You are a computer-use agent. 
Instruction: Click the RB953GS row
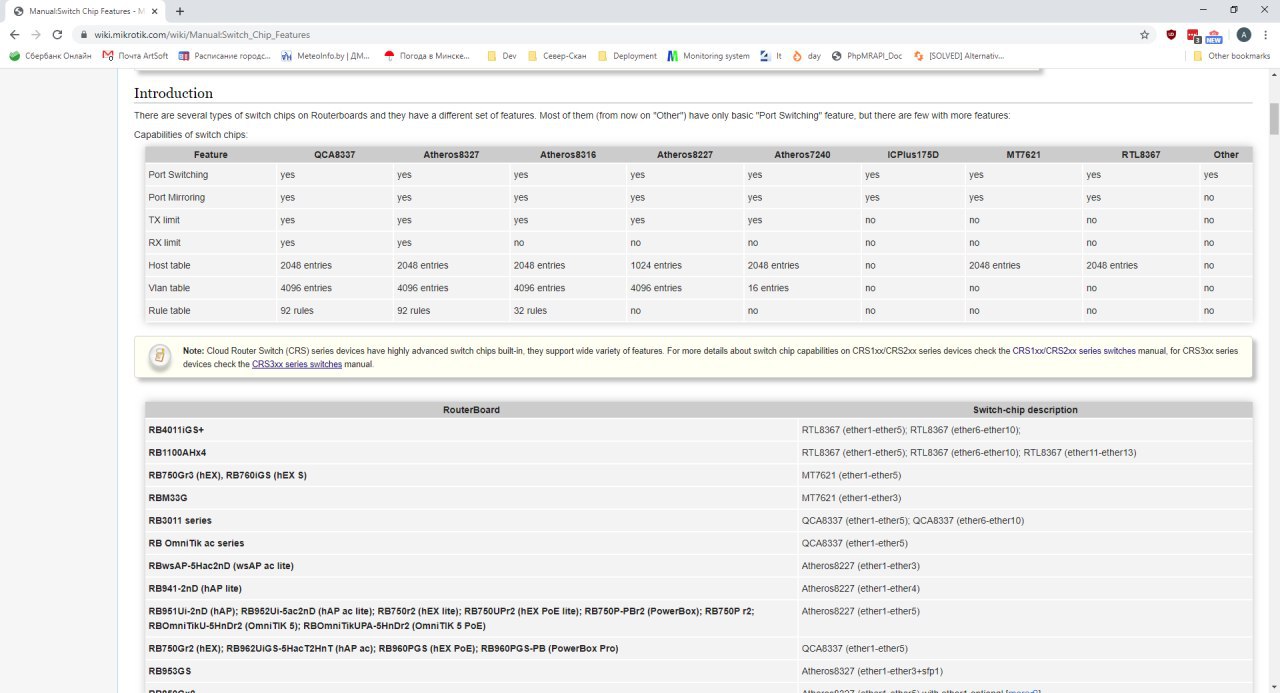[x=698, y=671]
